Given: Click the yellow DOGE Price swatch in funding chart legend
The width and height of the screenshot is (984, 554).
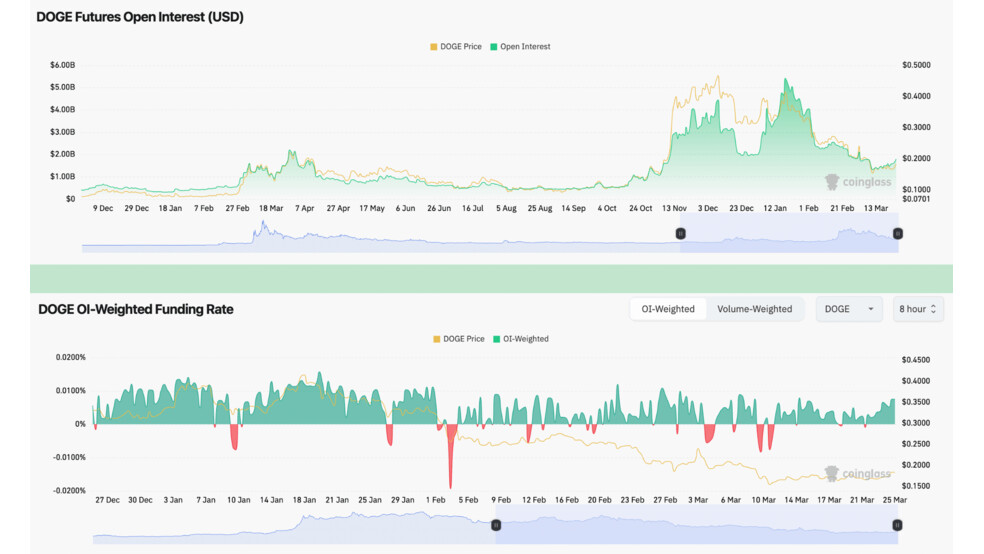Looking at the screenshot, I should (x=436, y=339).
